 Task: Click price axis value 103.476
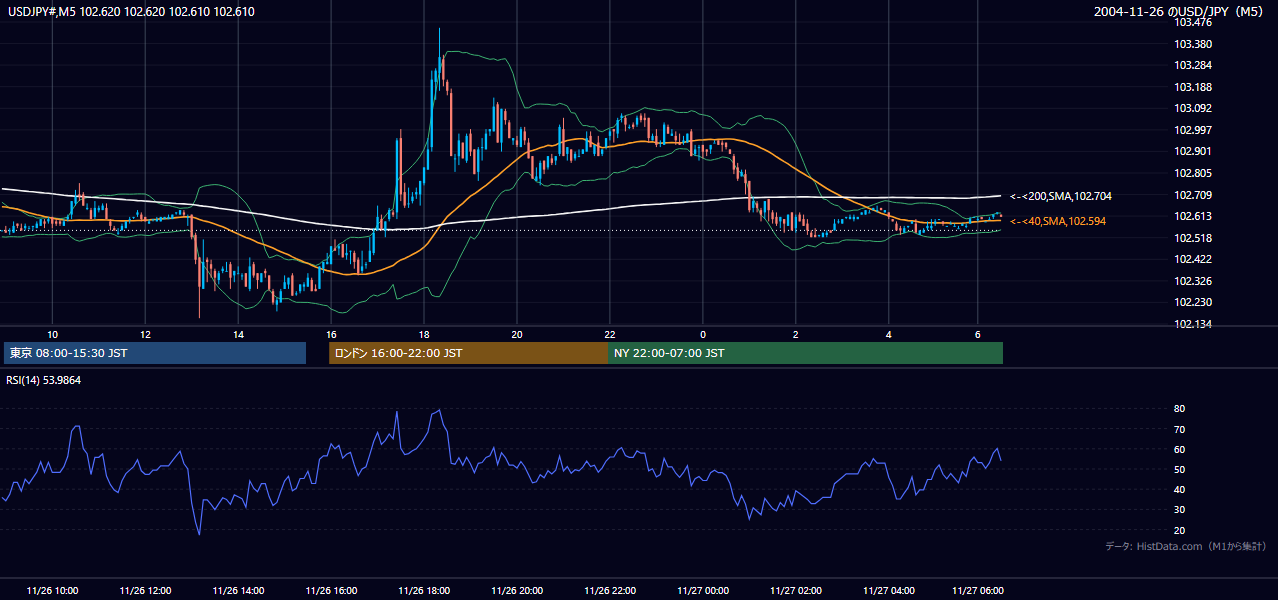point(1194,23)
